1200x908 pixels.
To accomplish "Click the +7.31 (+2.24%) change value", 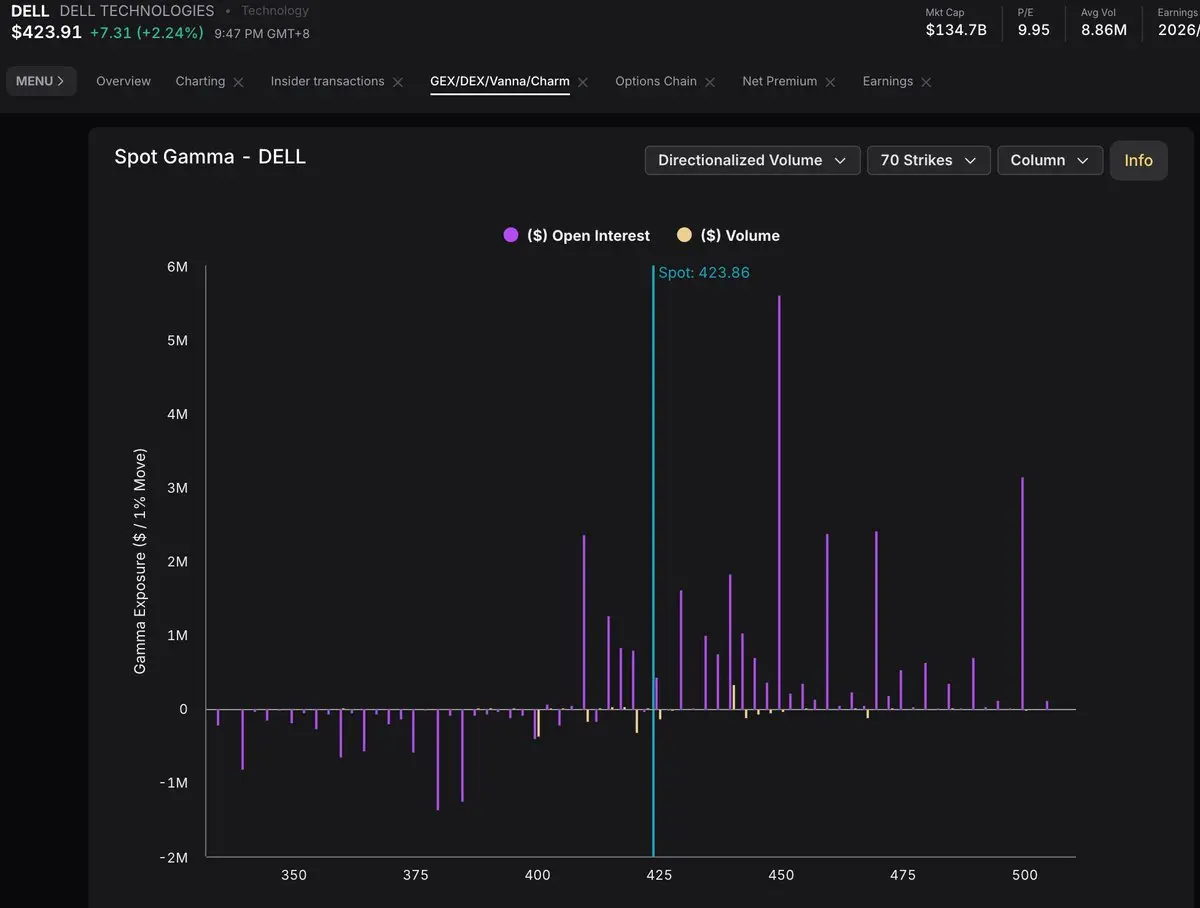I will [x=147, y=32].
